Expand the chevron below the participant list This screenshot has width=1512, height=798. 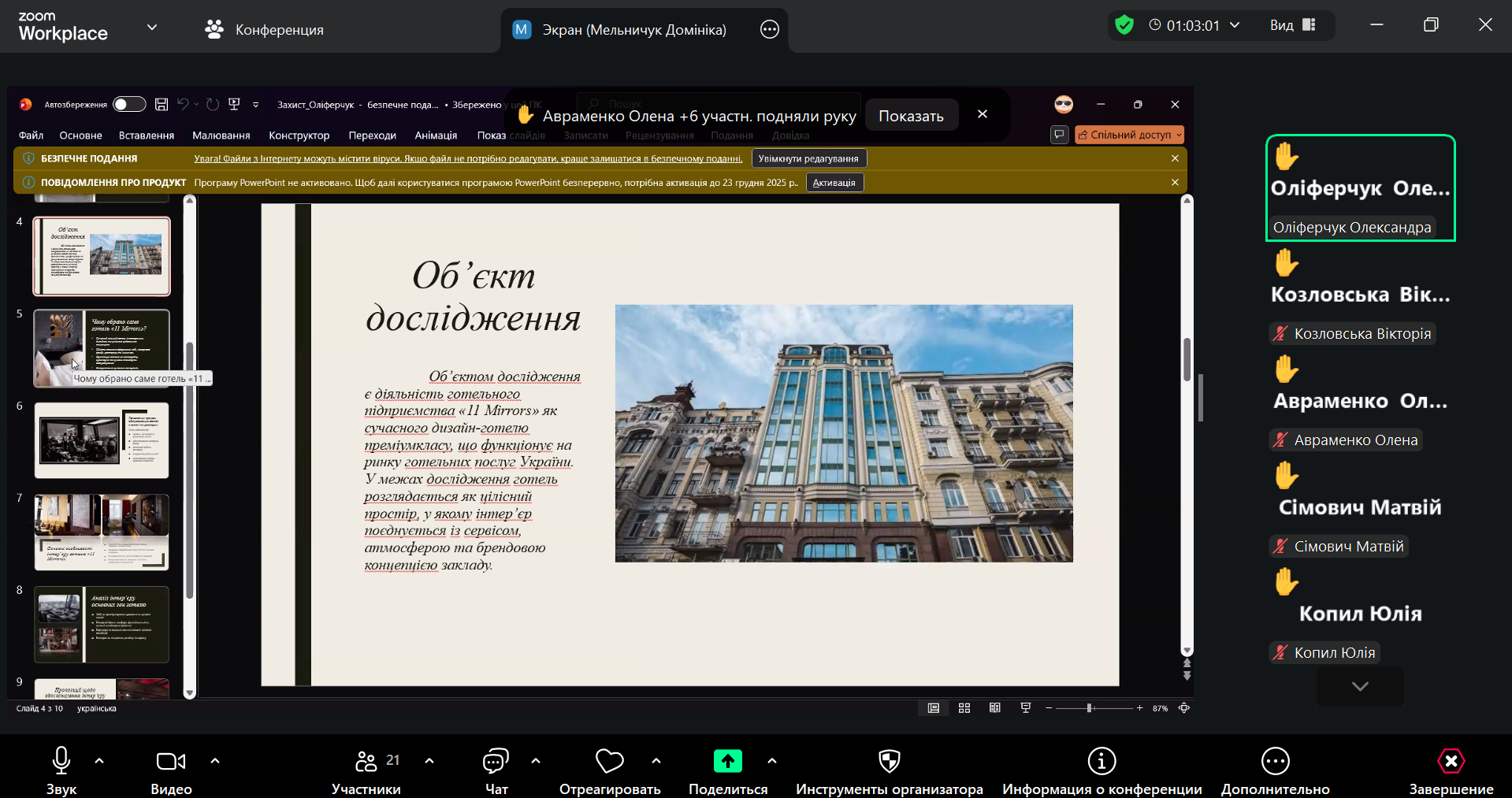coord(1359,686)
